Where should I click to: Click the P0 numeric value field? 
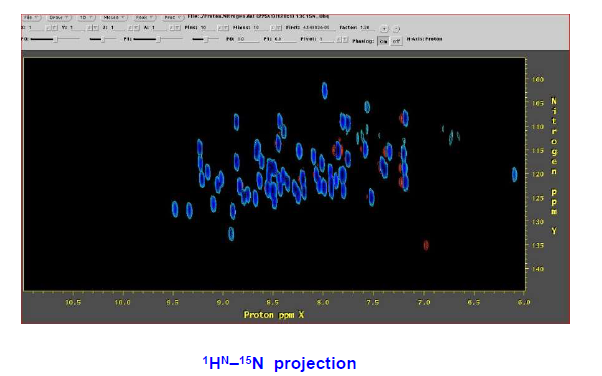click(247, 40)
